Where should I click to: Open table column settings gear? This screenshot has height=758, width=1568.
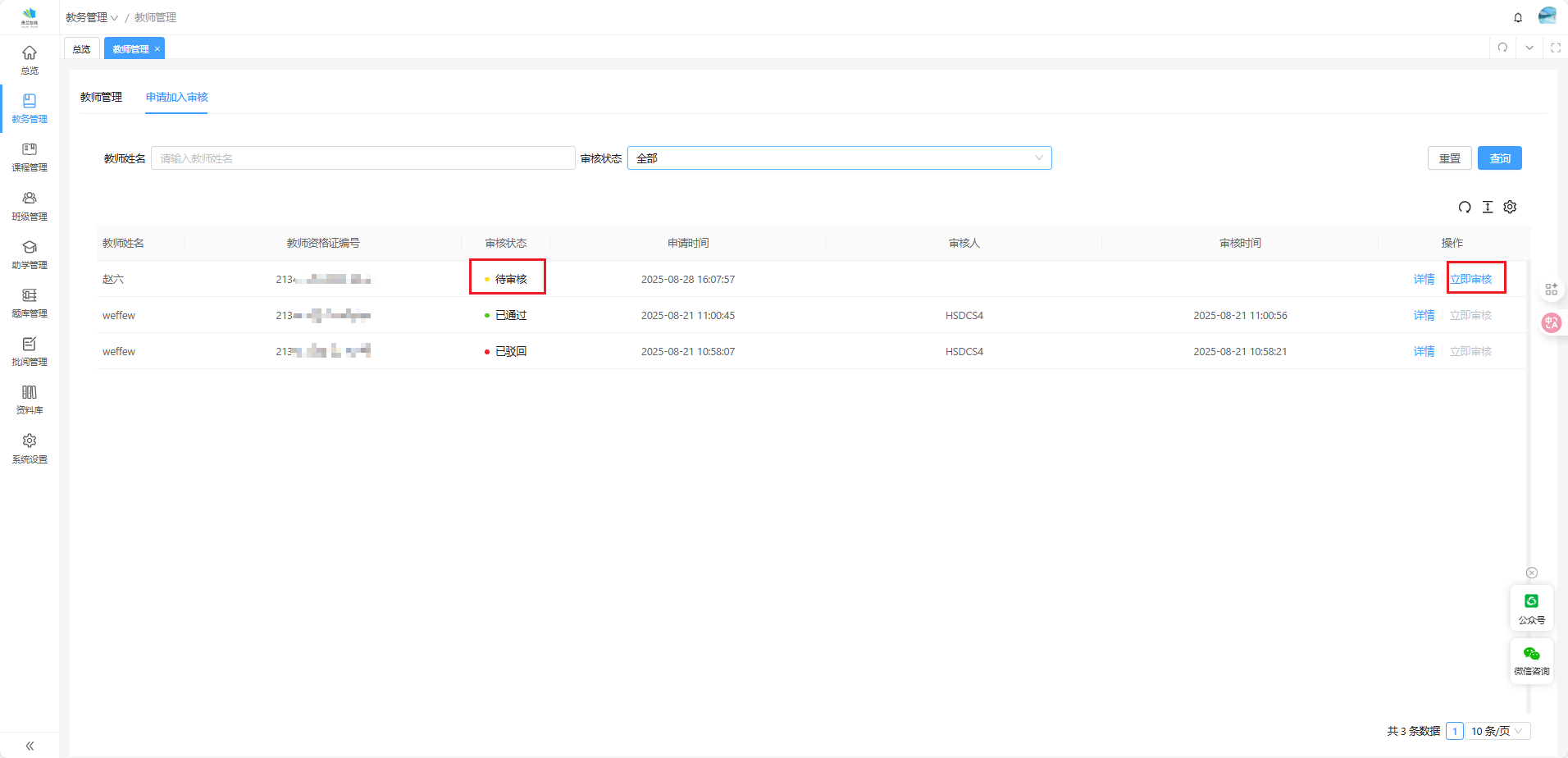pos(1510,208)
